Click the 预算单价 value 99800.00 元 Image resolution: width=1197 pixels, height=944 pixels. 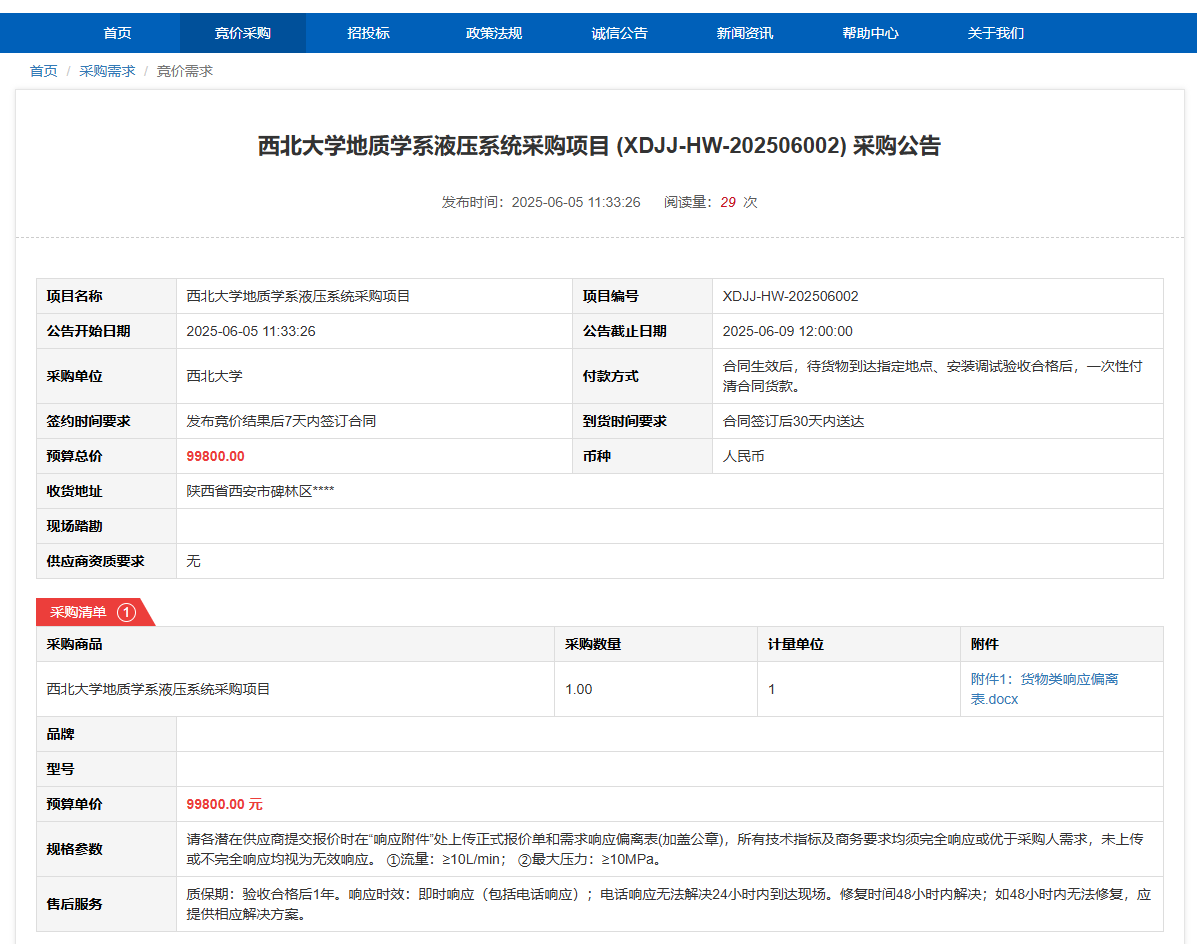(225, 804)
